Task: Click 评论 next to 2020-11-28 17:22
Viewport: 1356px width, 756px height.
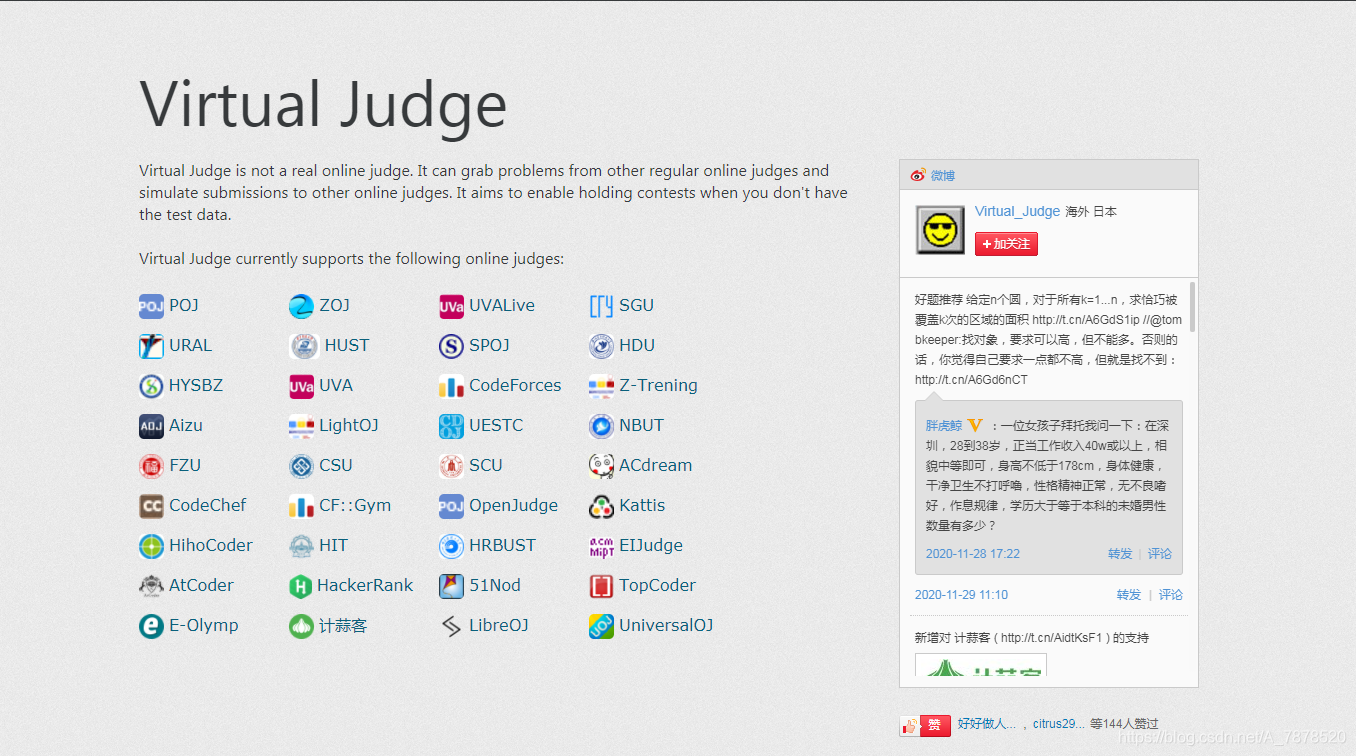Action: point(1159,553)
